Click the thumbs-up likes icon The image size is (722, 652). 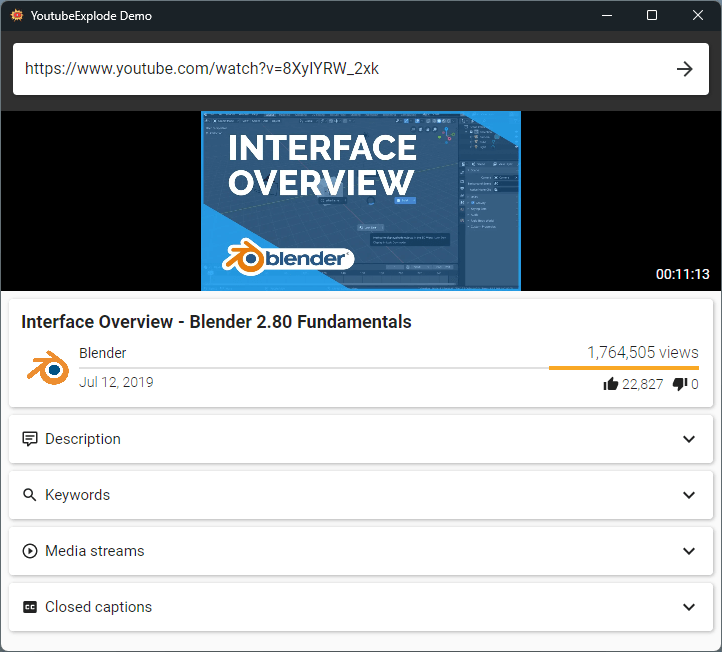pos(611,384)
